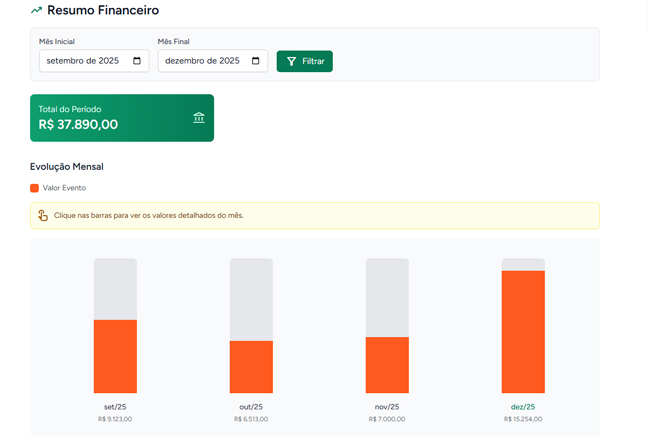Click the dez/25 month label

click(x=523, y=407)
